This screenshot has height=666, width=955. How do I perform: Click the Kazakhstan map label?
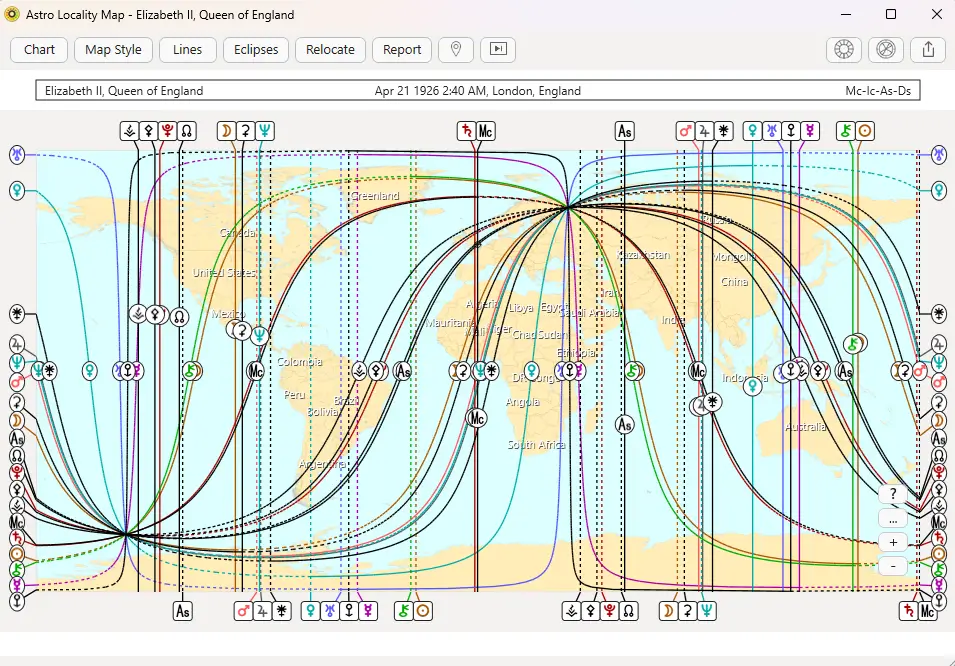point(643,255)
